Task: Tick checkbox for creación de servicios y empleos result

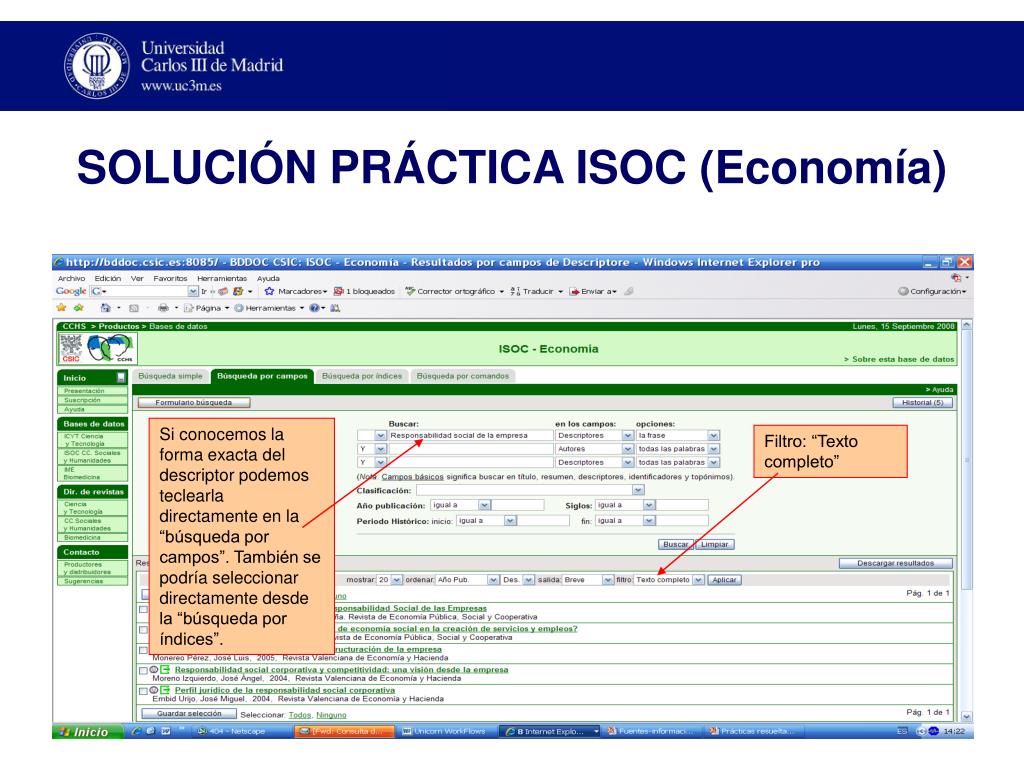Action: (144, 630)
